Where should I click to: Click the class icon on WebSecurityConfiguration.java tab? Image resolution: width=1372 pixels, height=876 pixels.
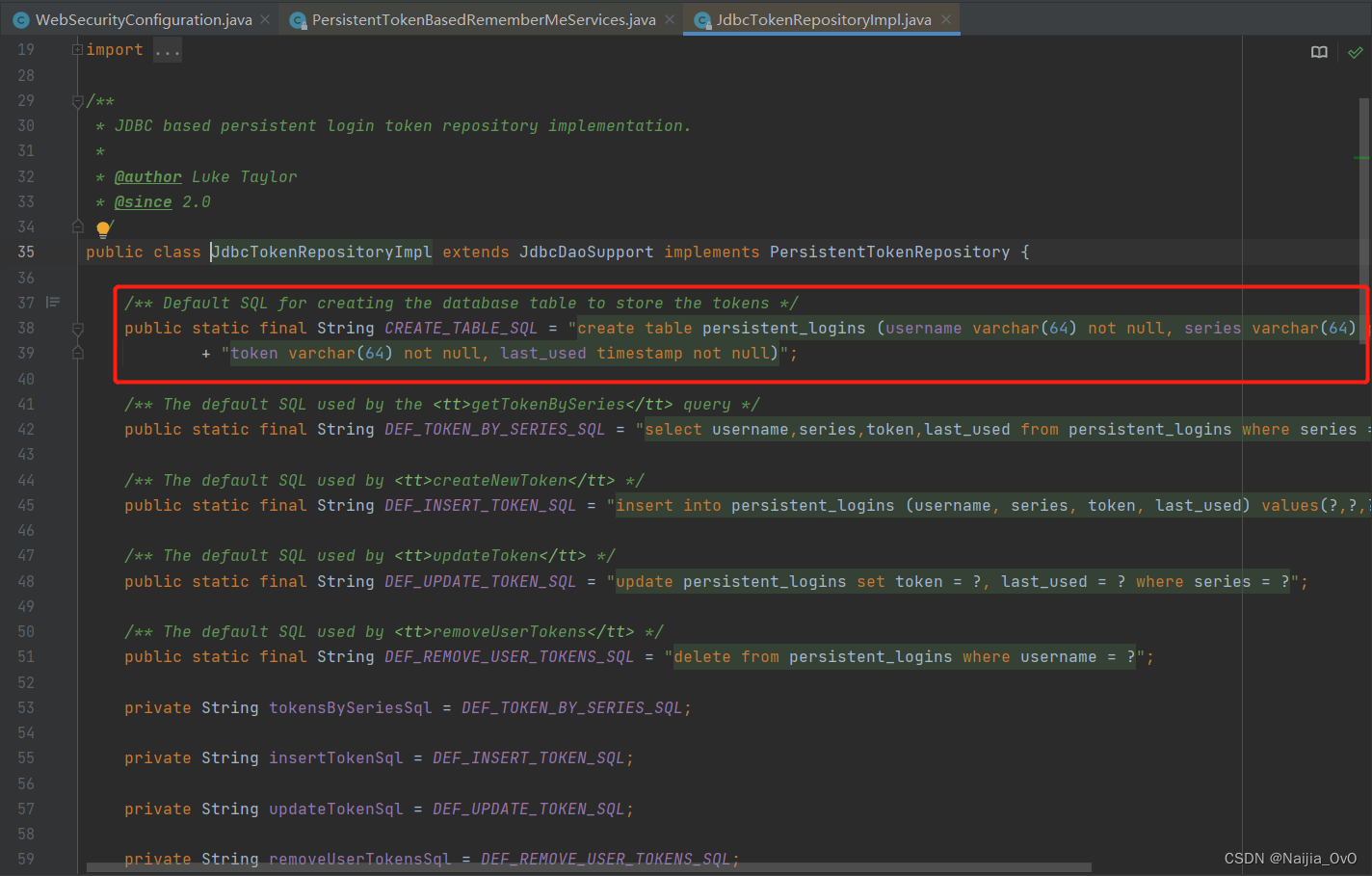point(21,20)
